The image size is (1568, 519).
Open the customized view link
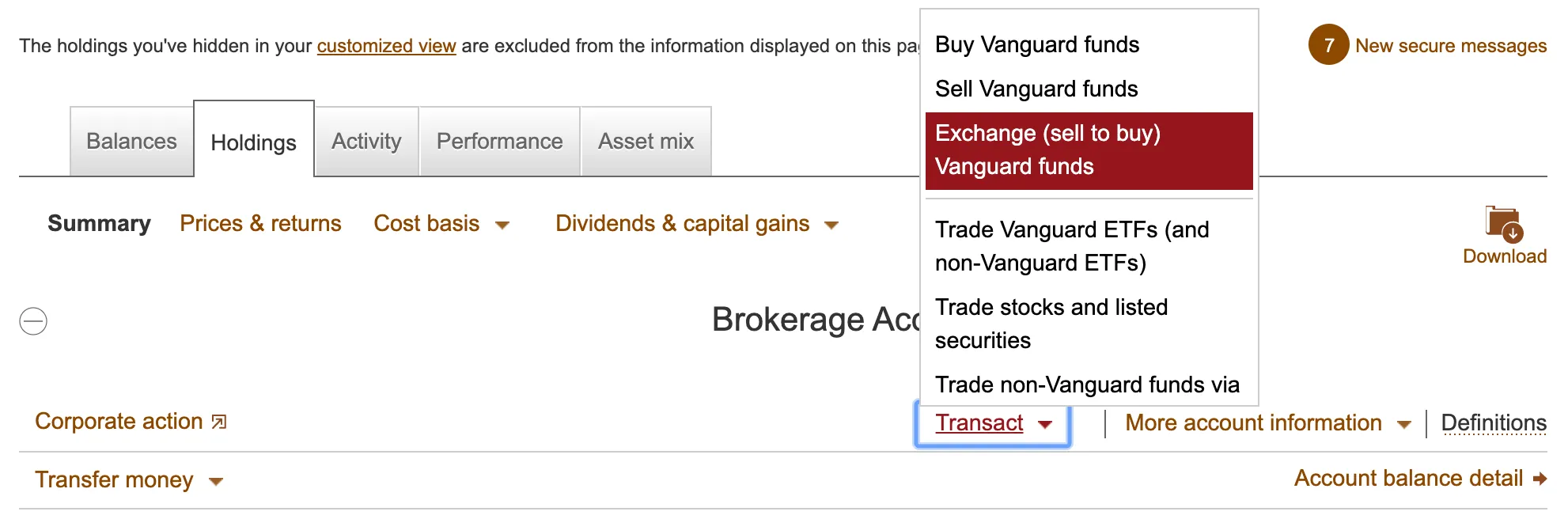coord(387,45)
